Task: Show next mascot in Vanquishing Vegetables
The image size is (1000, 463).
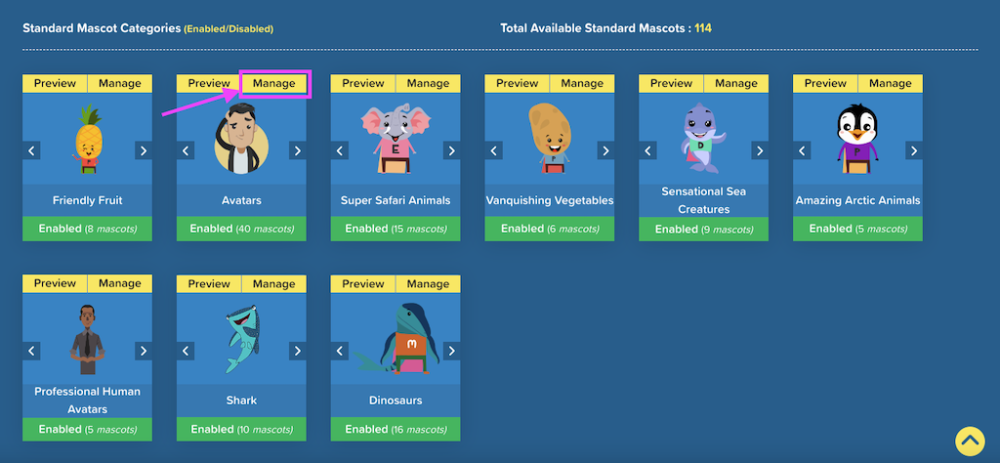Action: (x=606, y=151)
